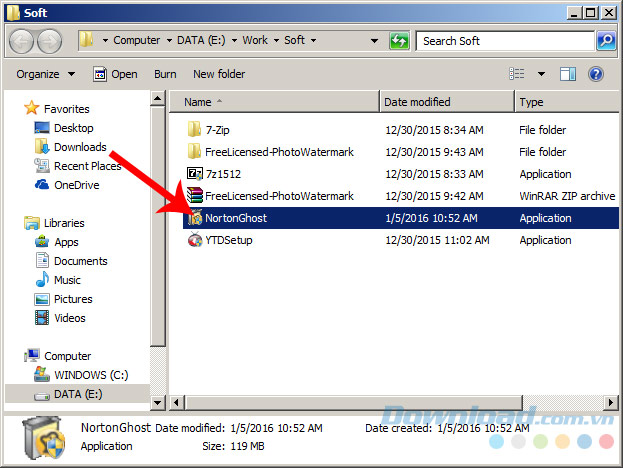The height and width of the screenshot is (468, 623).
Task: Click the Libraries icon in the navigation pane
Action: click(x=31, y=222)
